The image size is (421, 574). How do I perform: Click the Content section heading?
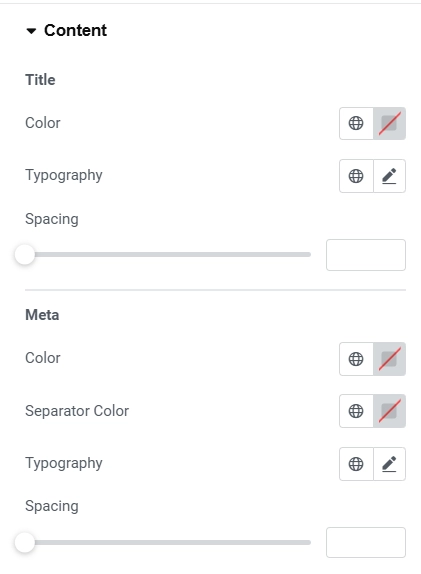(75, 30)
